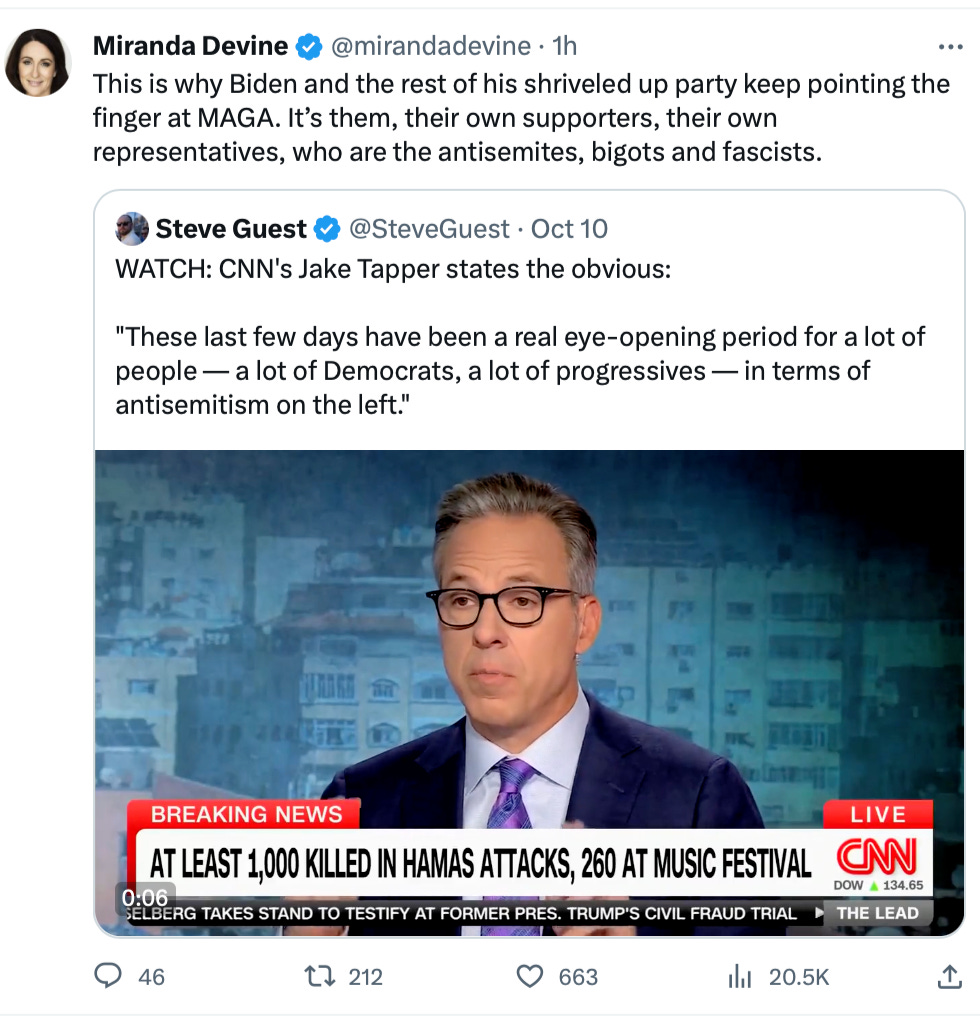Click the share upload icon
This screenshot has width=980, height=1018.
pyautogui.click(x=949, y=976)
